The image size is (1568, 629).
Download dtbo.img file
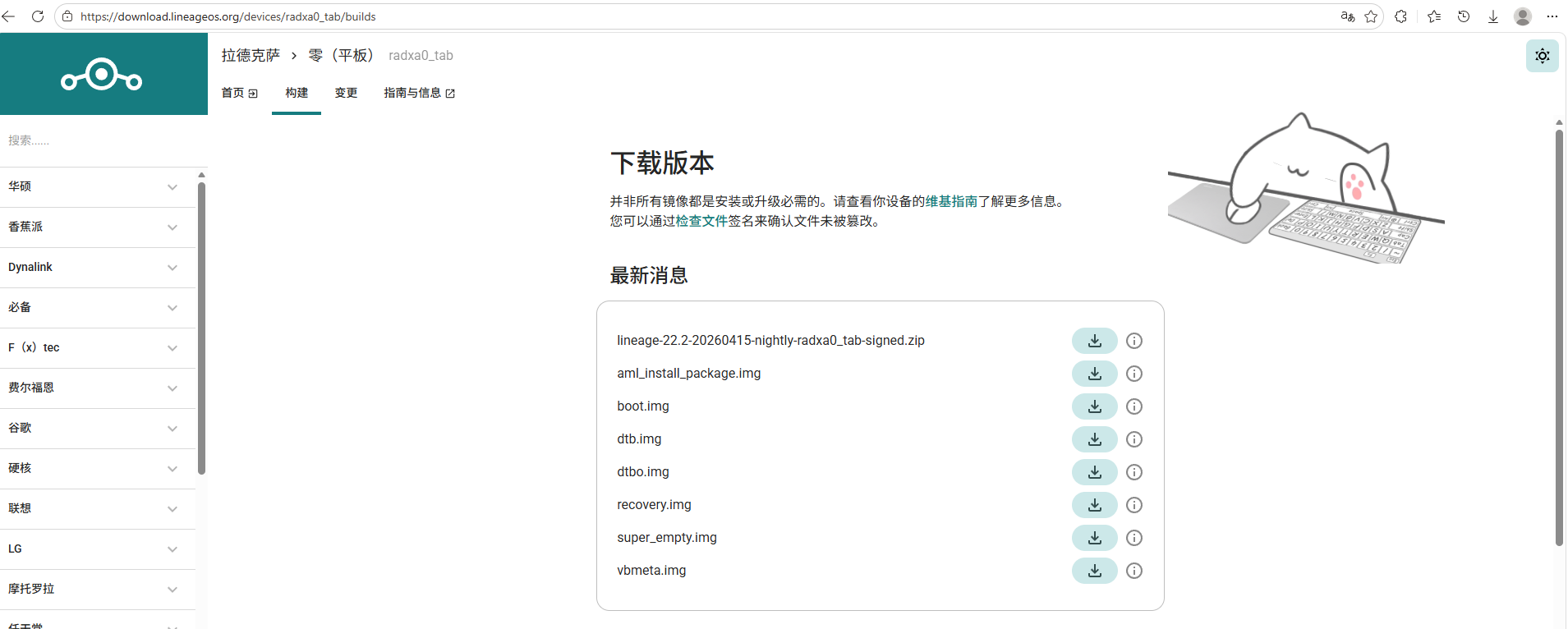click(1094, 472)
